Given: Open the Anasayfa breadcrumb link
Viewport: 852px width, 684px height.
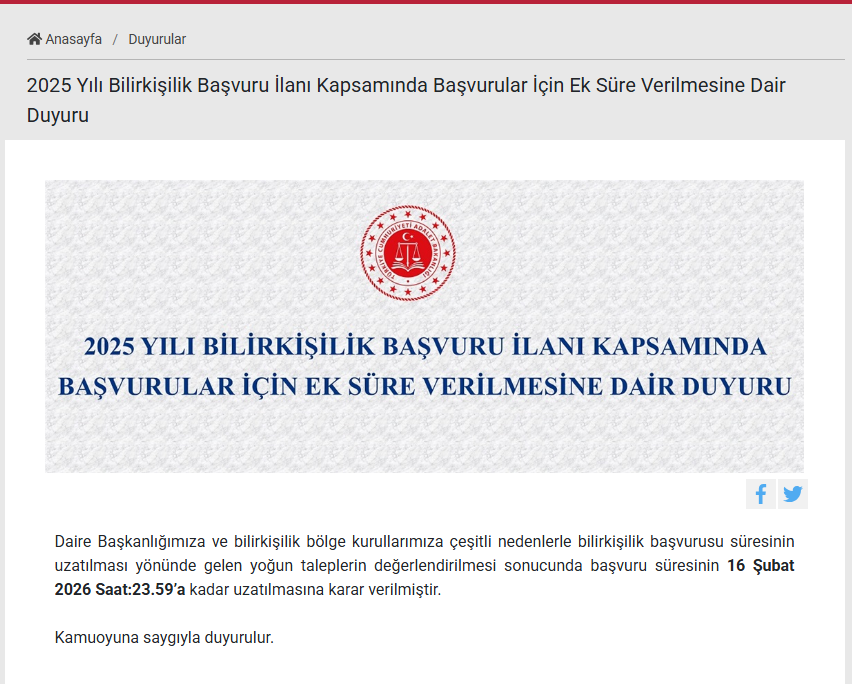Looking at the screenshot, I should pyautogui.click(x=73, y=39).
